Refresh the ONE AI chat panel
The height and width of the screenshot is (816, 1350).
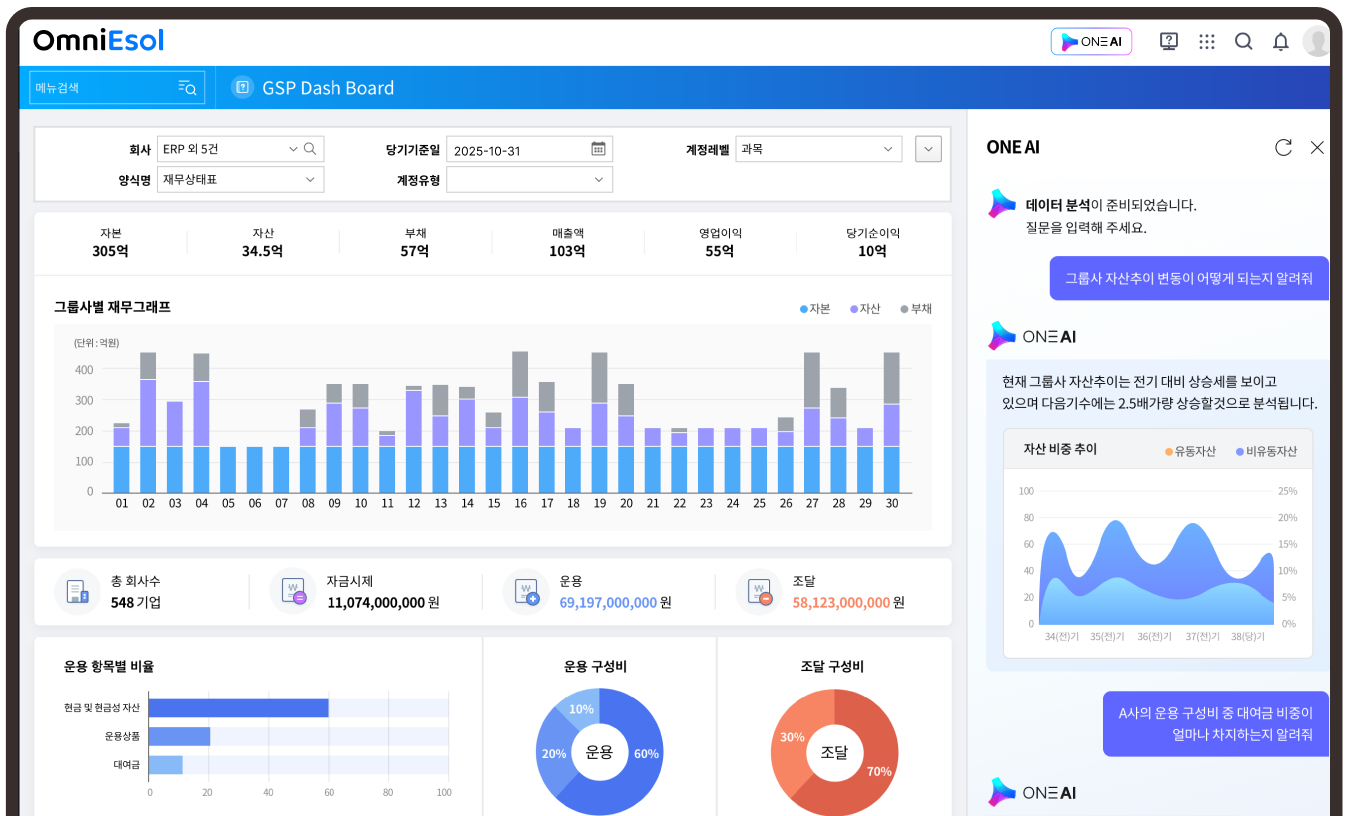pyautogui.click(x=1283, y=148)
